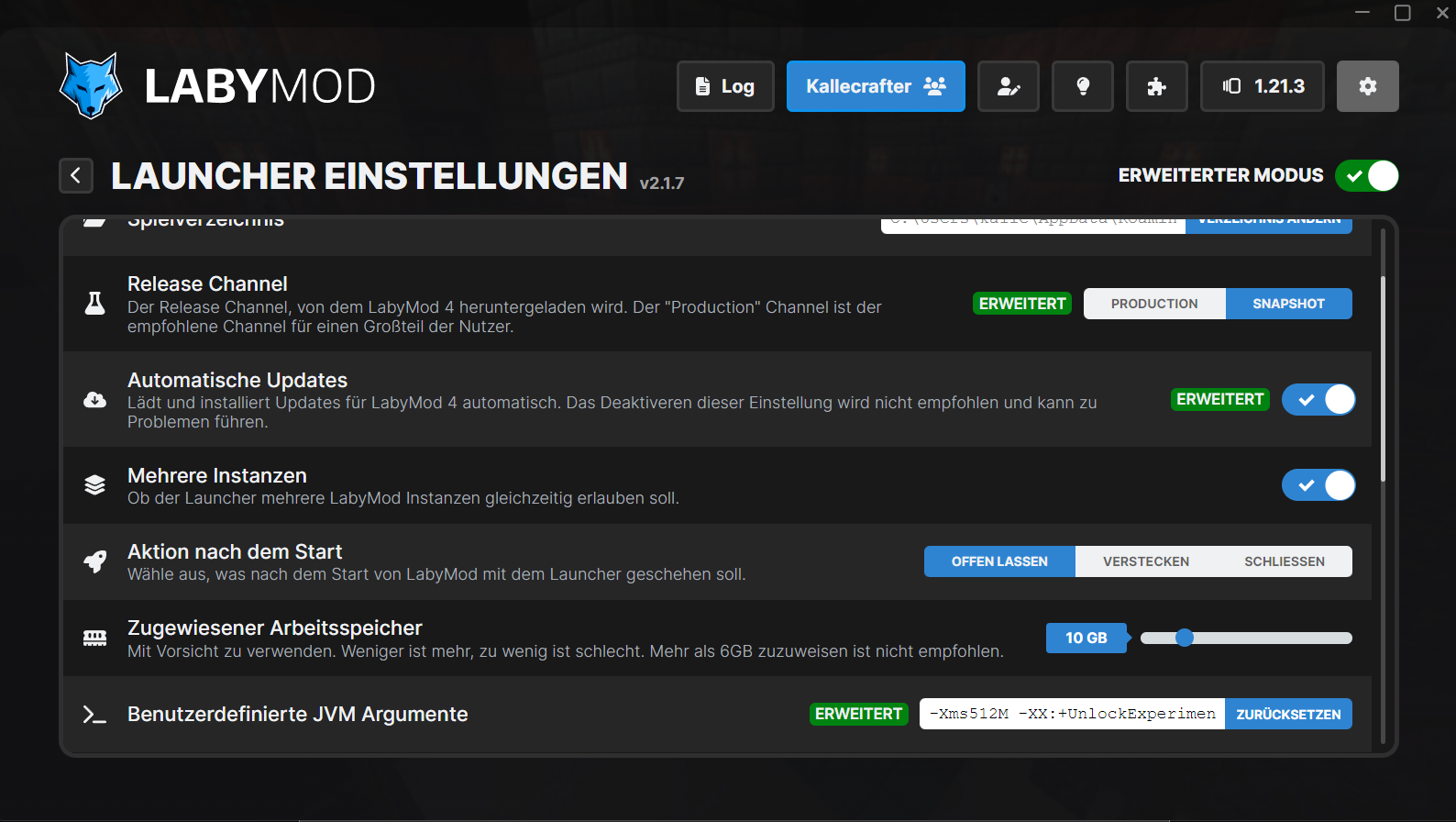Click the user edit icon button
This screenshot has height=822, width=1456.
click(x=1008, y=86)
